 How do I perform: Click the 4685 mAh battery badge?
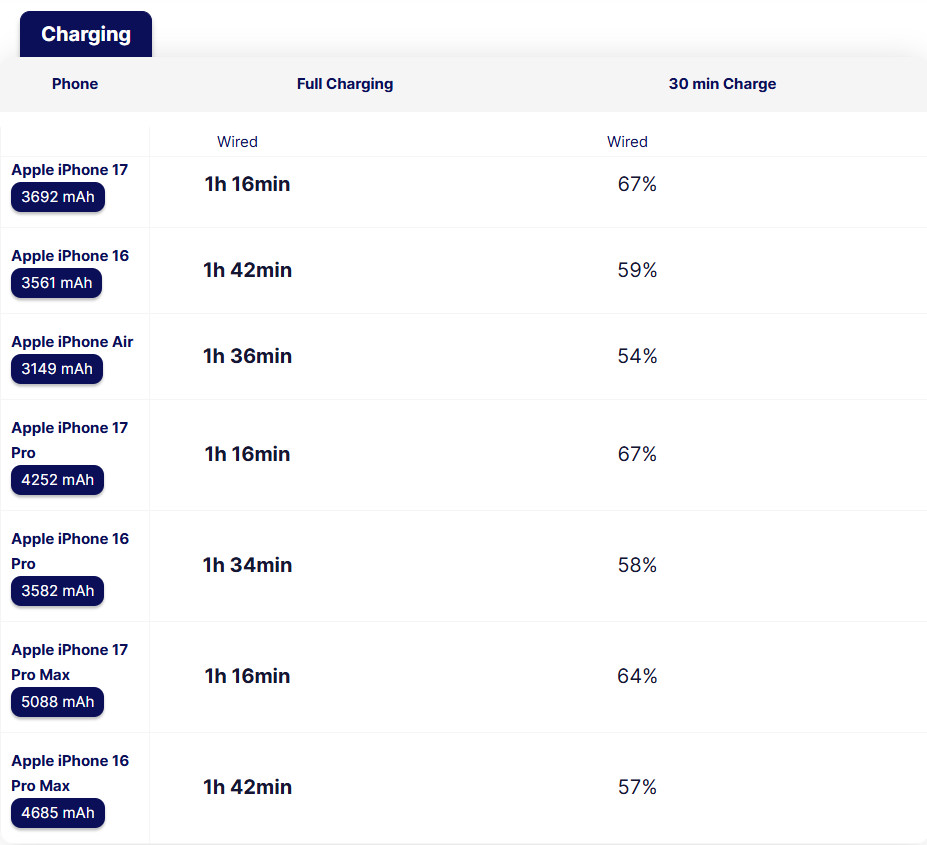click(58, 813)
